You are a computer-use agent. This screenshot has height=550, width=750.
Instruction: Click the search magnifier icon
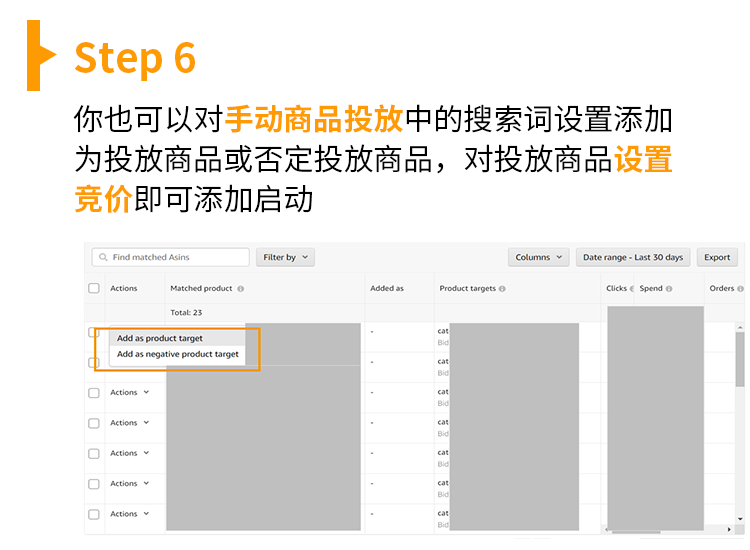pyautogui.click(x=102, y=258)
